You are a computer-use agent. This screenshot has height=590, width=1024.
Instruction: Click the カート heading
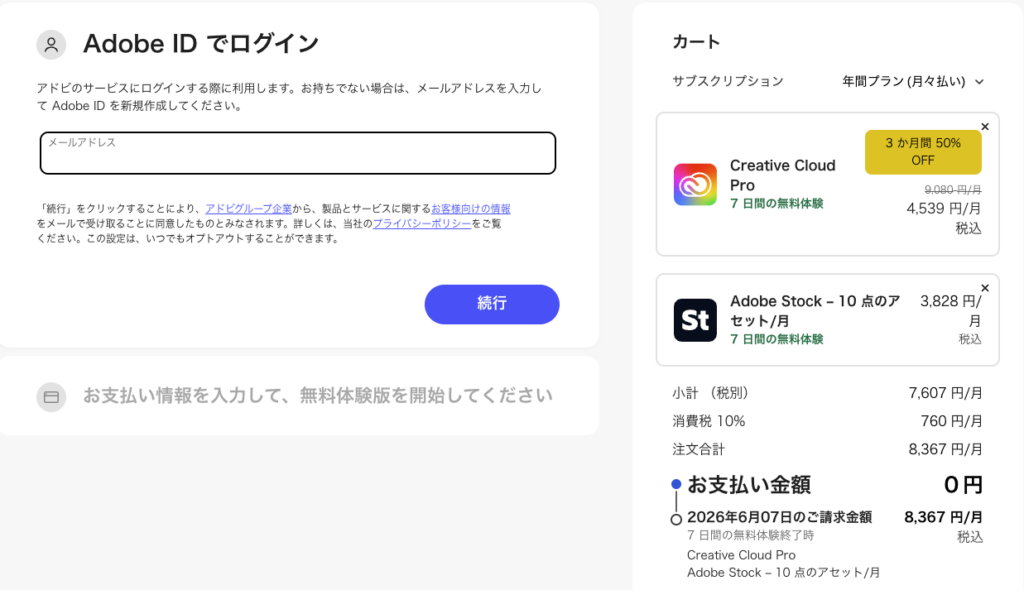click(696, 42)
